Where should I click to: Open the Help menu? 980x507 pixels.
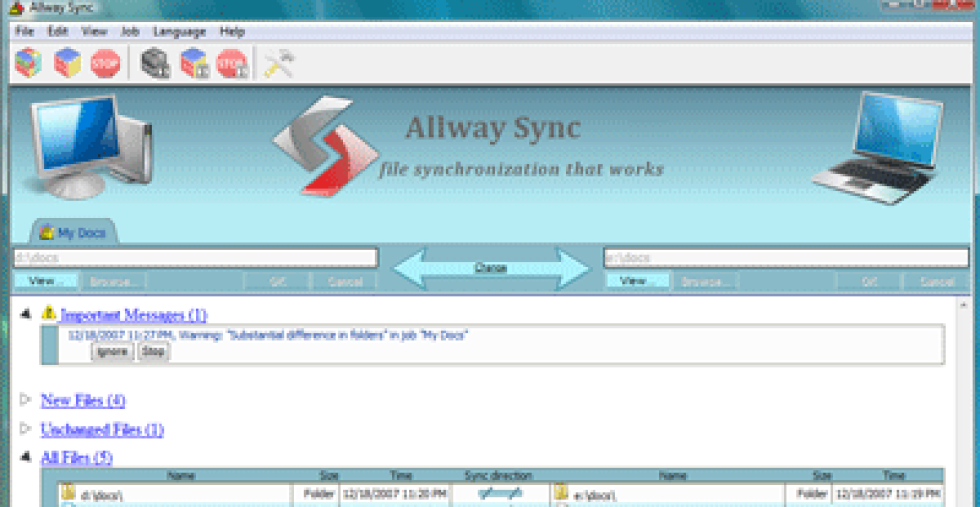coord(232,32)
